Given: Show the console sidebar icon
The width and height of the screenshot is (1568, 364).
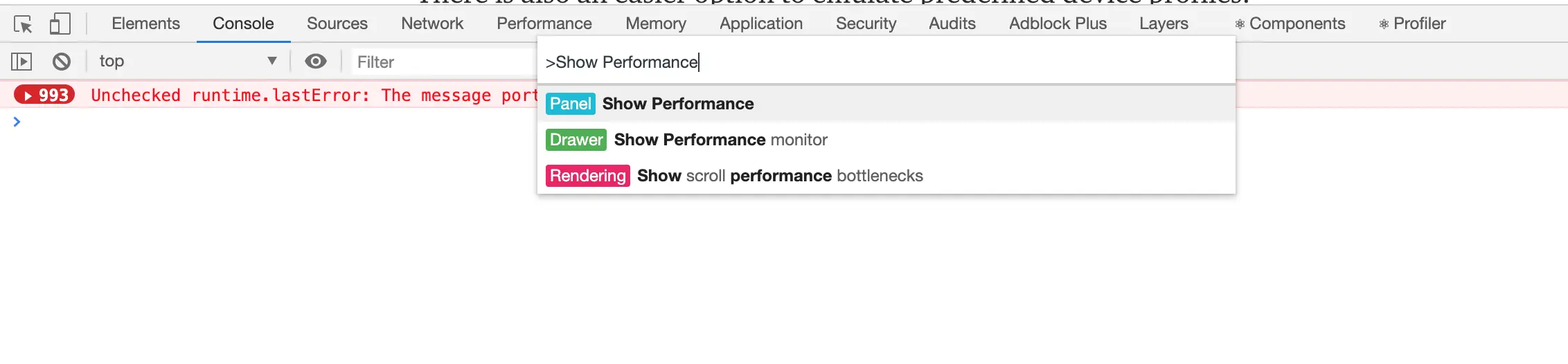Looking at the screenshot, I should click(x=21, y=62).
